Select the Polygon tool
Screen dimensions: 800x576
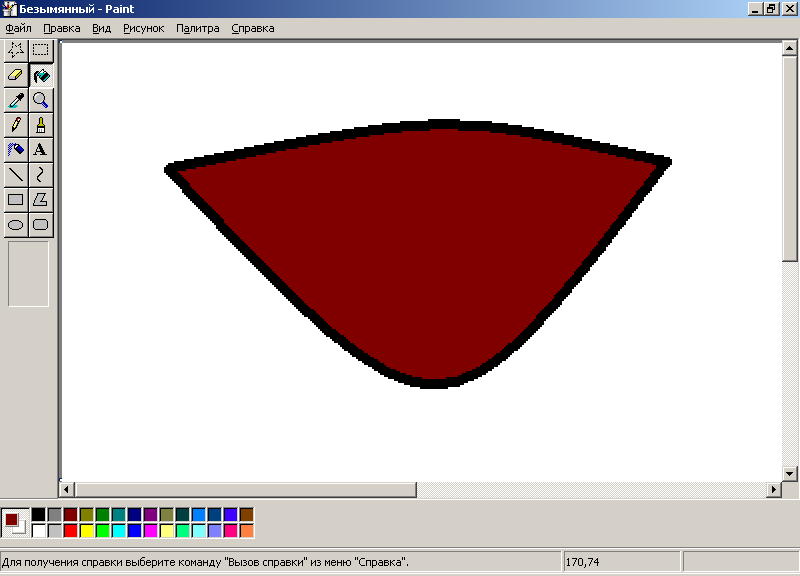point(41,199)
